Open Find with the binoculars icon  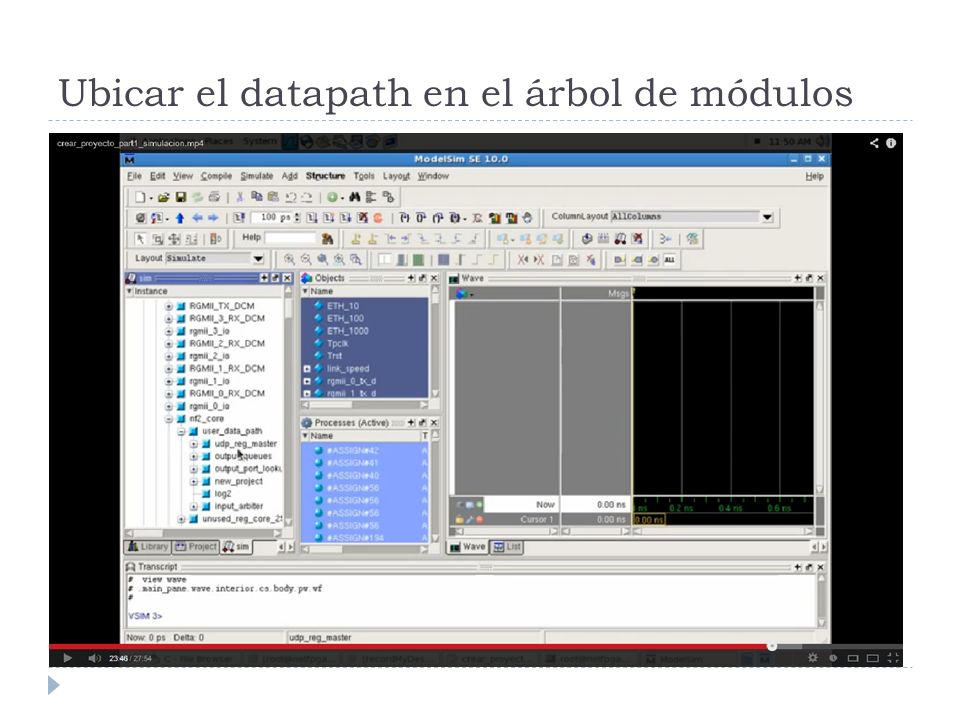click(354, 197)
